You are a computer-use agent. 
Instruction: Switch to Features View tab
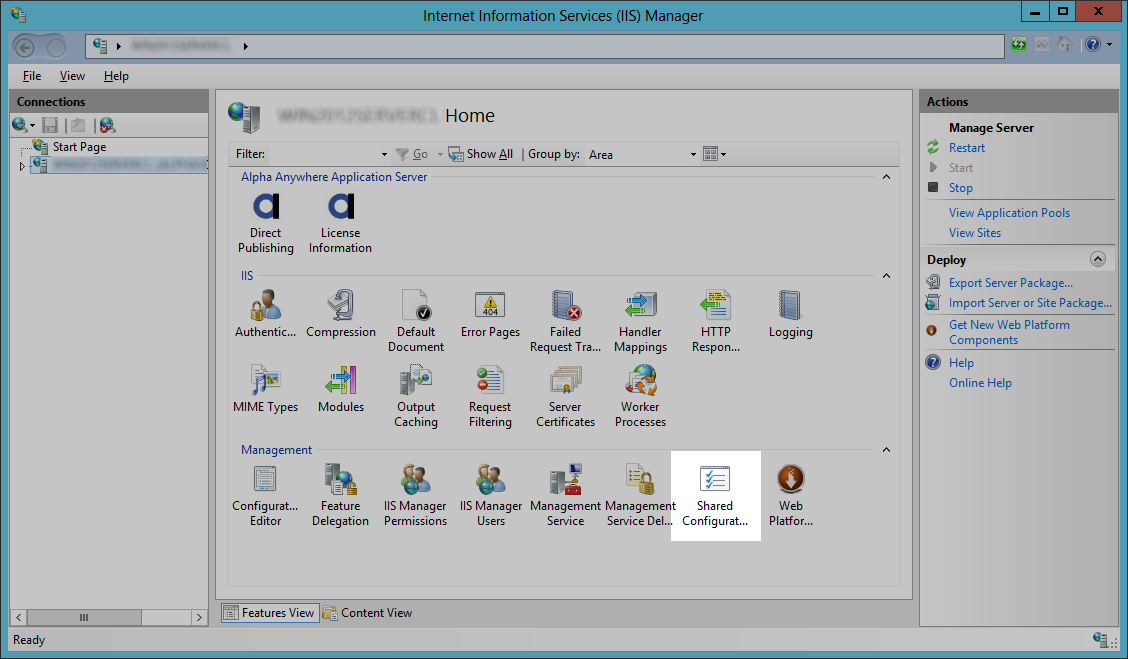point(270,613)
